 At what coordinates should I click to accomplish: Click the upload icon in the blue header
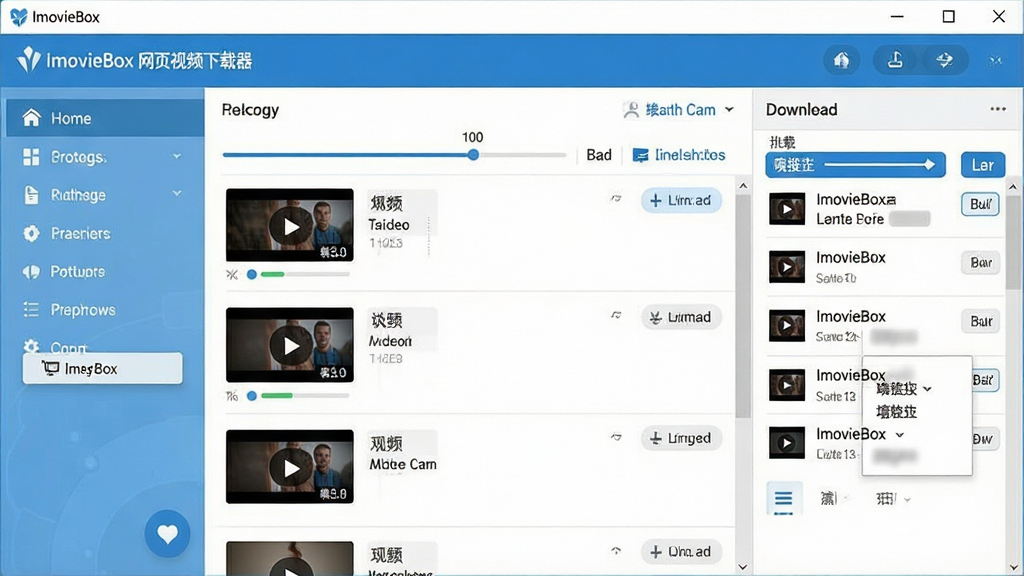895,60
